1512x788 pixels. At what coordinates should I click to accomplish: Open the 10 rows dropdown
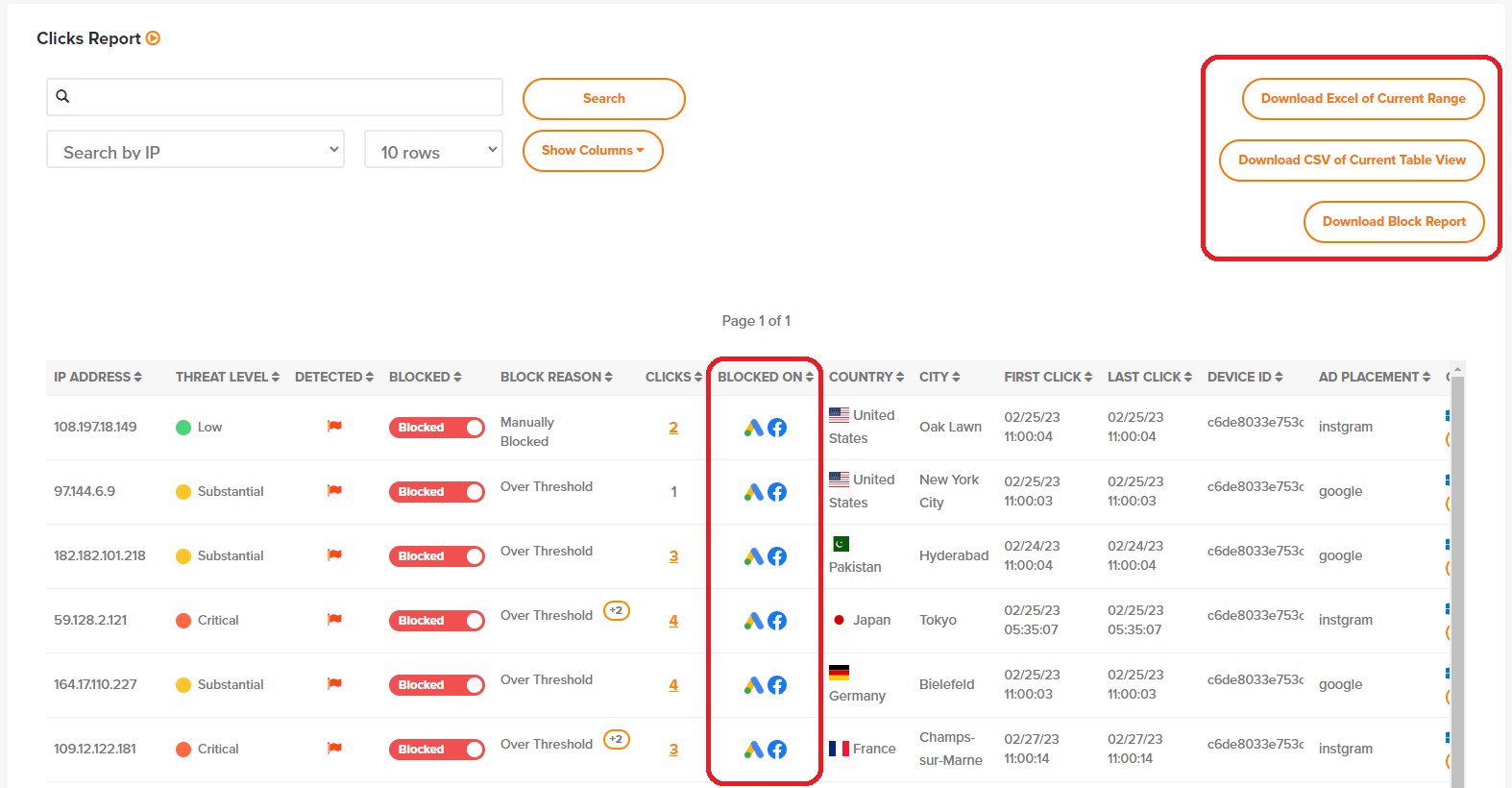point(433,150)
